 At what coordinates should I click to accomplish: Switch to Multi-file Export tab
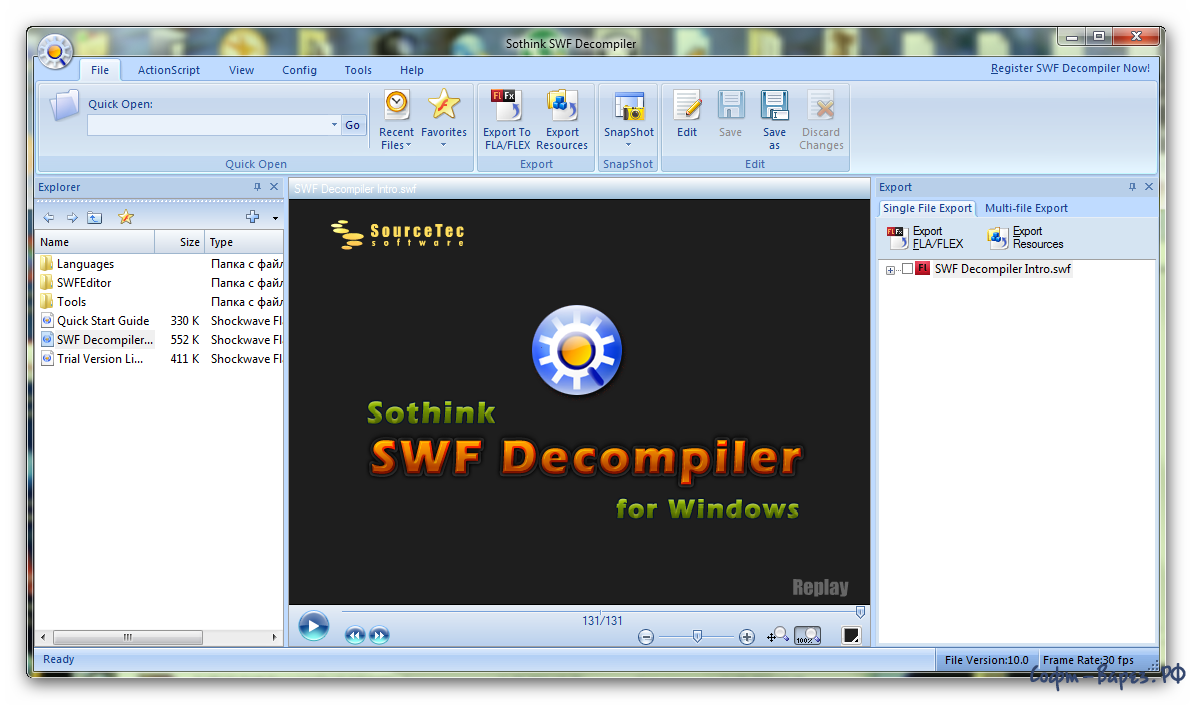pos(1026,208)
